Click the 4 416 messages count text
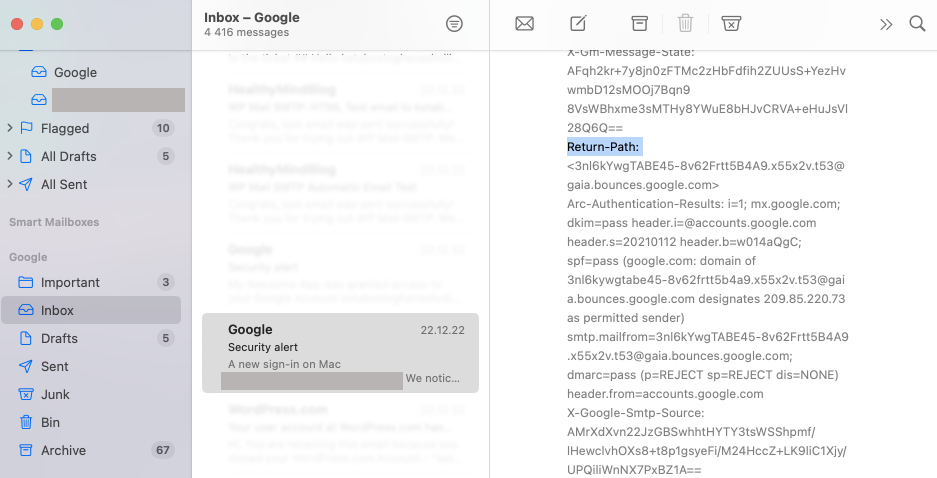 [246, 32]
